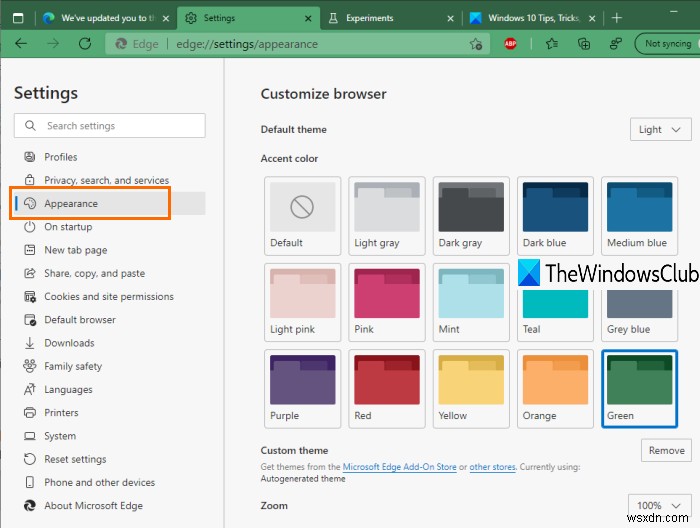Switch to the Windows 10 Tips, Tricks tab

[533, 18]
